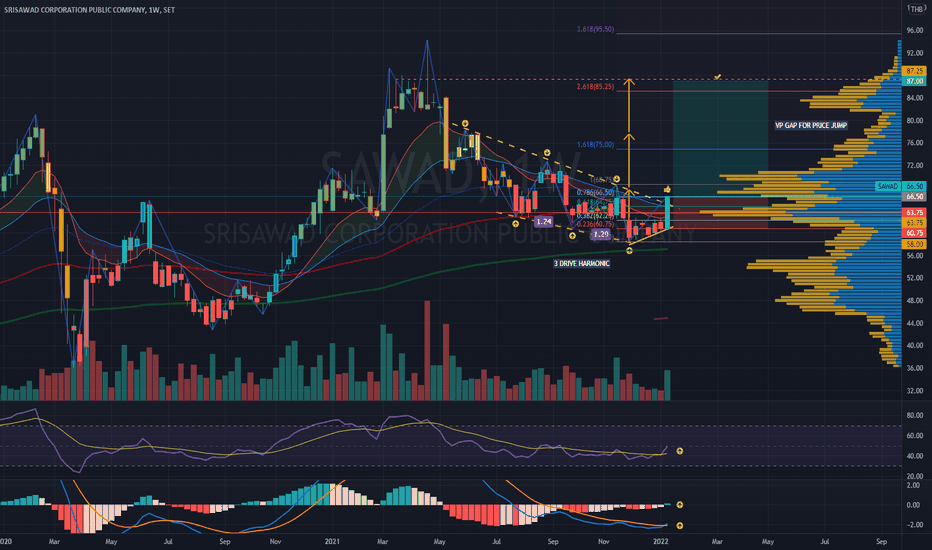Click the arrow marker next to 1(68.75) fib label
The height and width of the screenshot is (550, 932).
pos(617,179)
